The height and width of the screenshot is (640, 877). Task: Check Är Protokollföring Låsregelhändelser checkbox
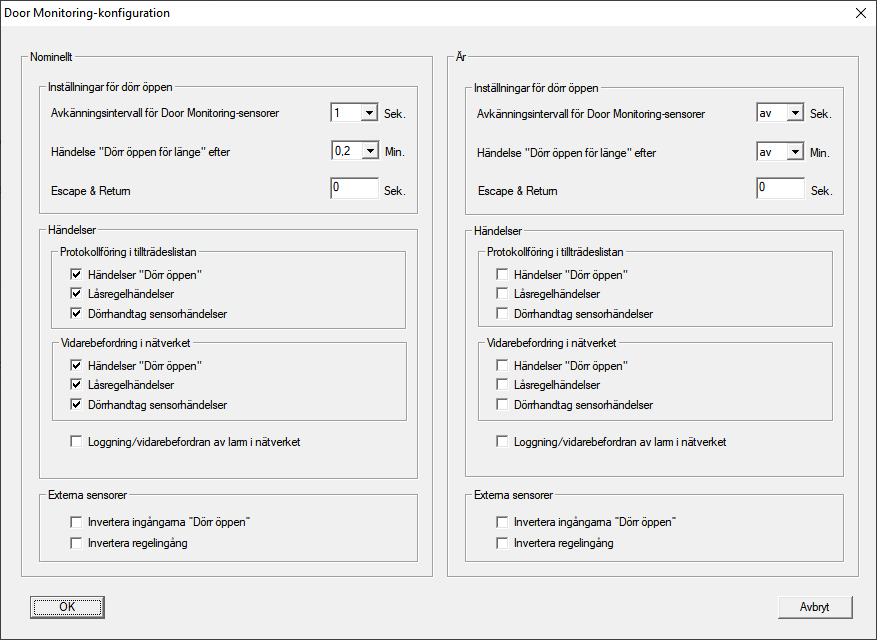(x=503, y=294)
